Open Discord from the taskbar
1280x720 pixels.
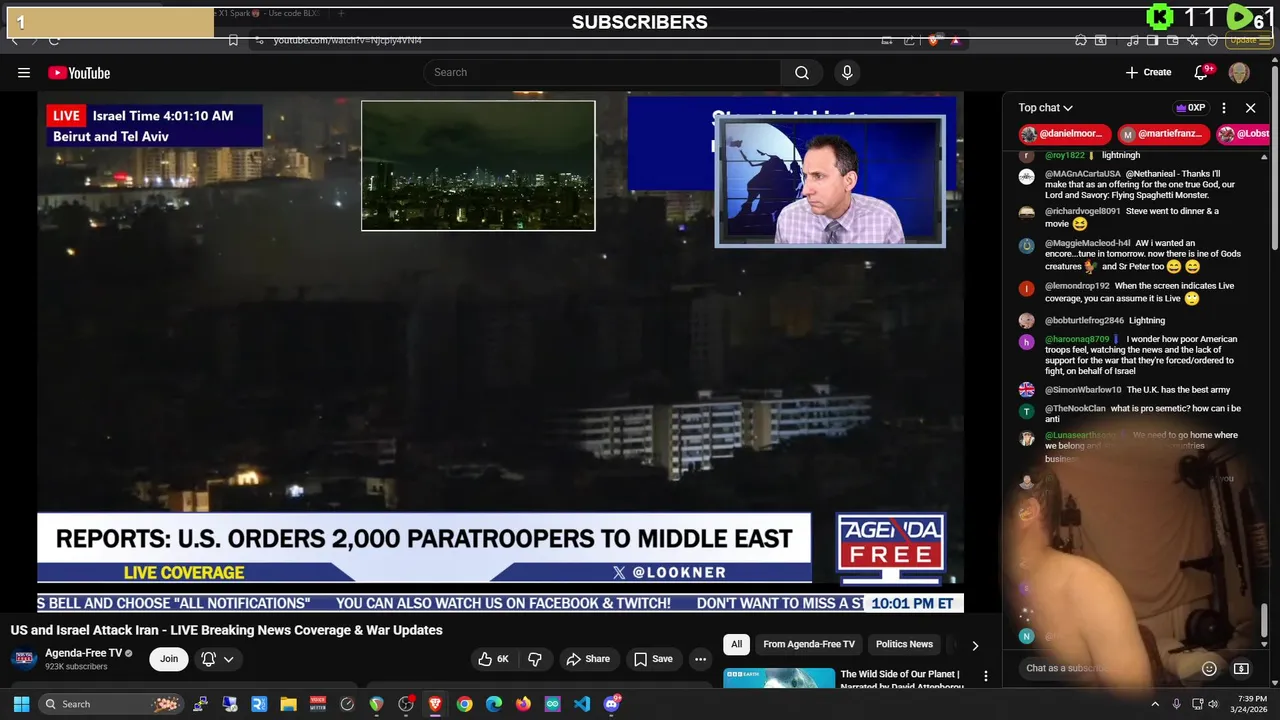[612, 704]
